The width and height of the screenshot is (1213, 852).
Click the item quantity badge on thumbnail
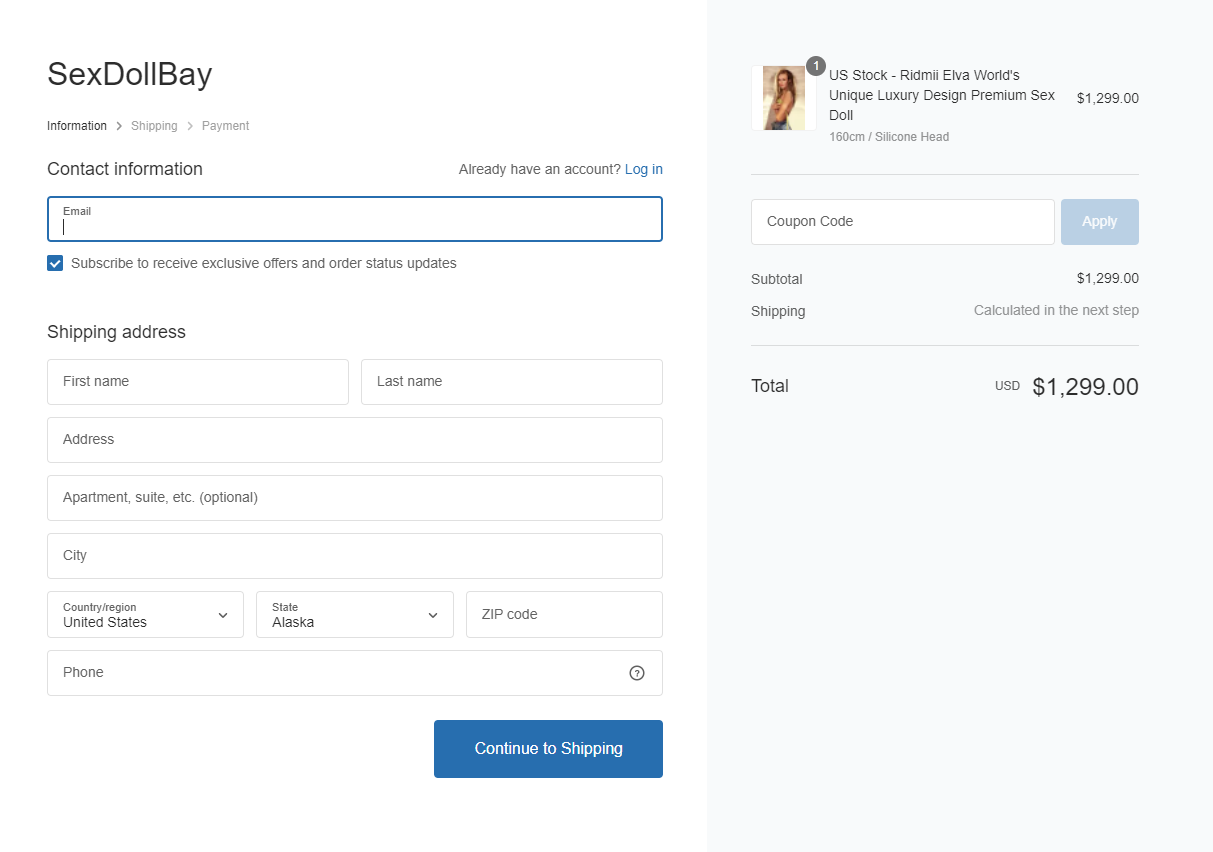pos(816,66)
